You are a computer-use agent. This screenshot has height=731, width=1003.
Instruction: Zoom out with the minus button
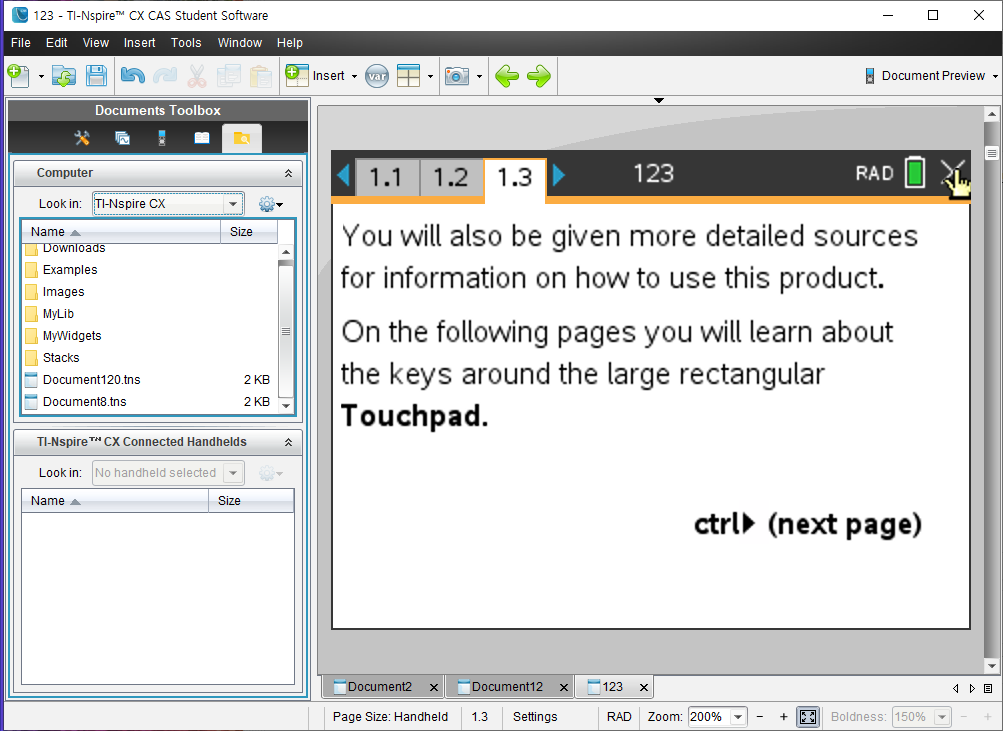760,717
